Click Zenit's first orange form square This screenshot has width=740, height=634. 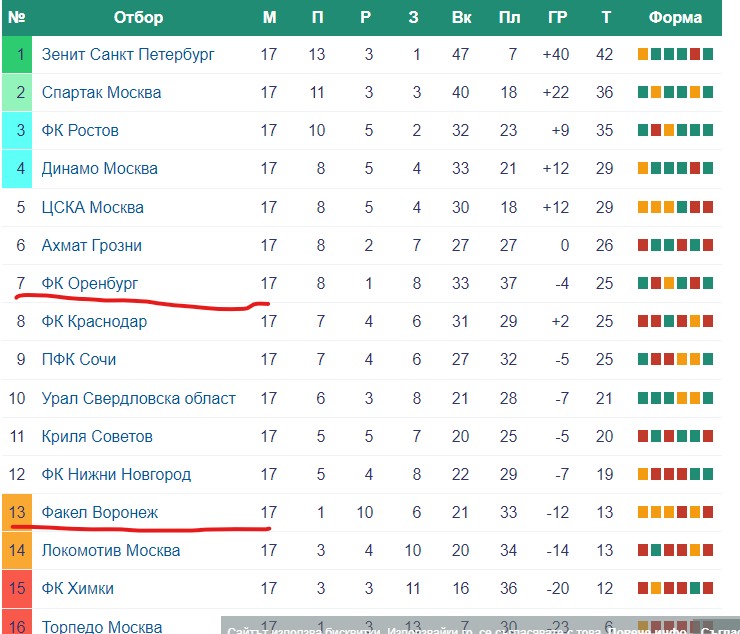coord(643,54)
